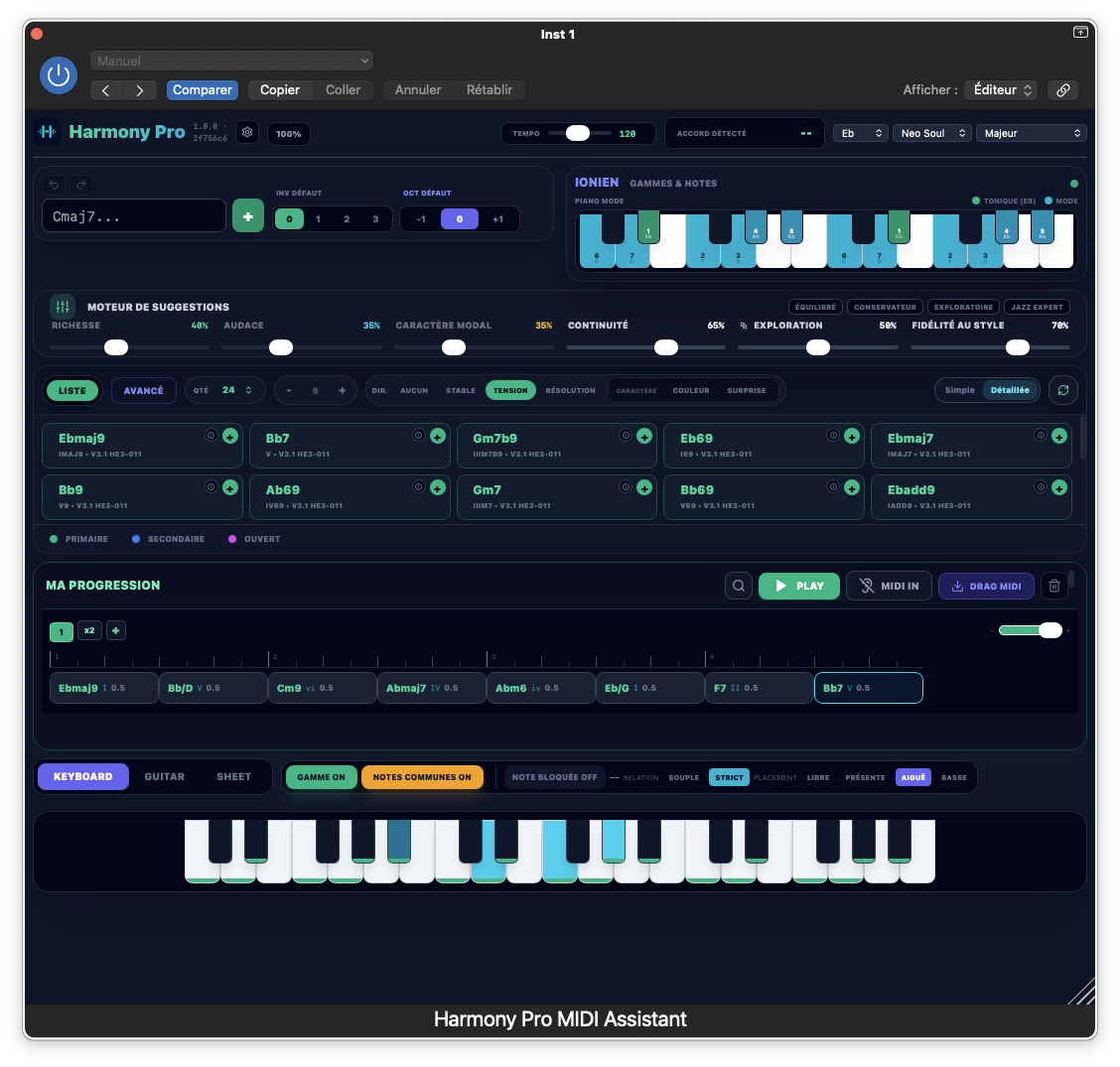This screenshot has width=1120, height=1067.
Task: Select STRICT relation option
Action: tap(729, 777)
